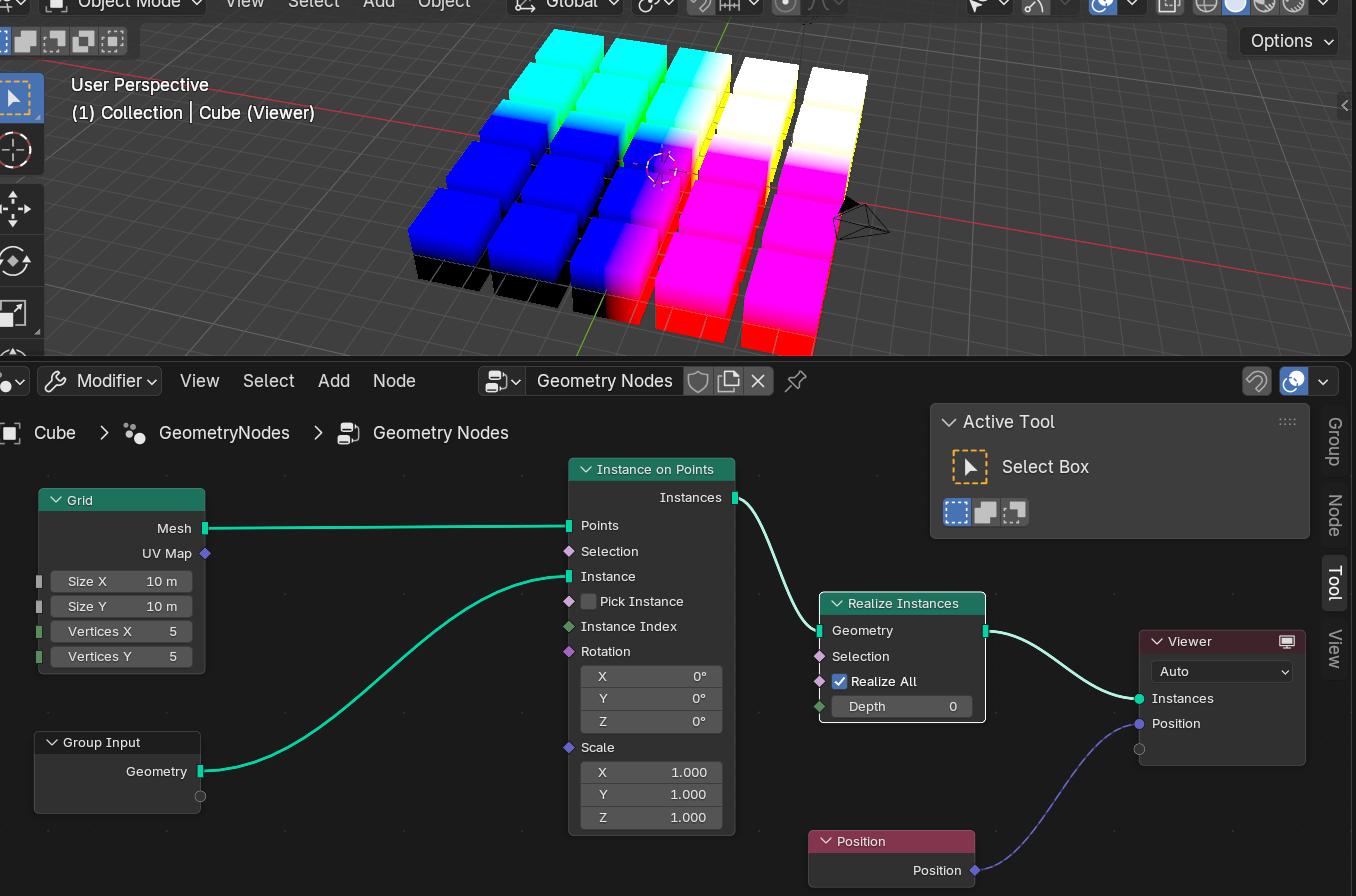Click the Cube object icon in breadcrumb
Image resolution: width=1356 pixels, height=896 pixels.
point(10,433)
